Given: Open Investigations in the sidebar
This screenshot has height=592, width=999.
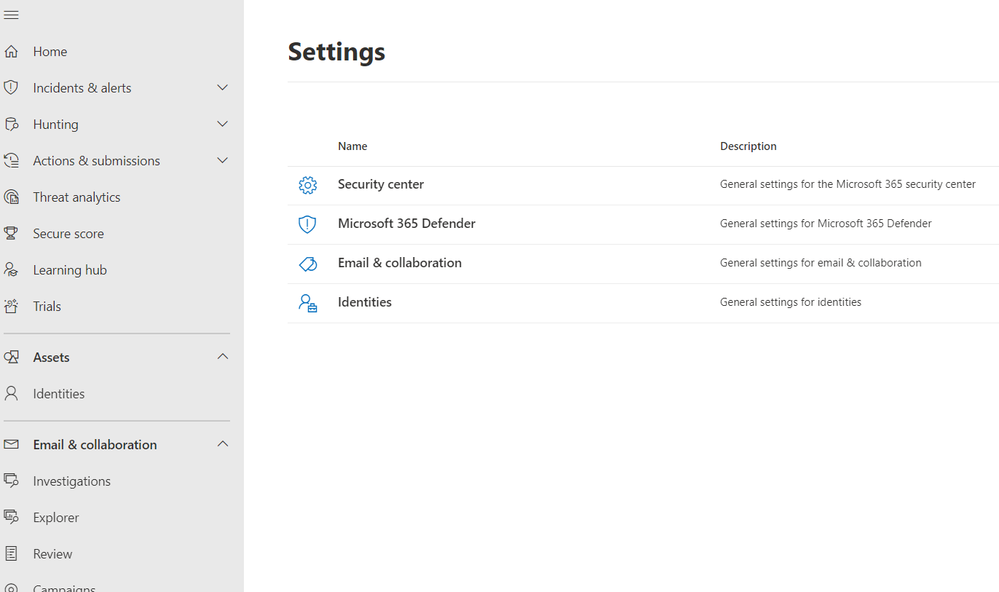Looking at the screenshot, I should coord(71,481).
